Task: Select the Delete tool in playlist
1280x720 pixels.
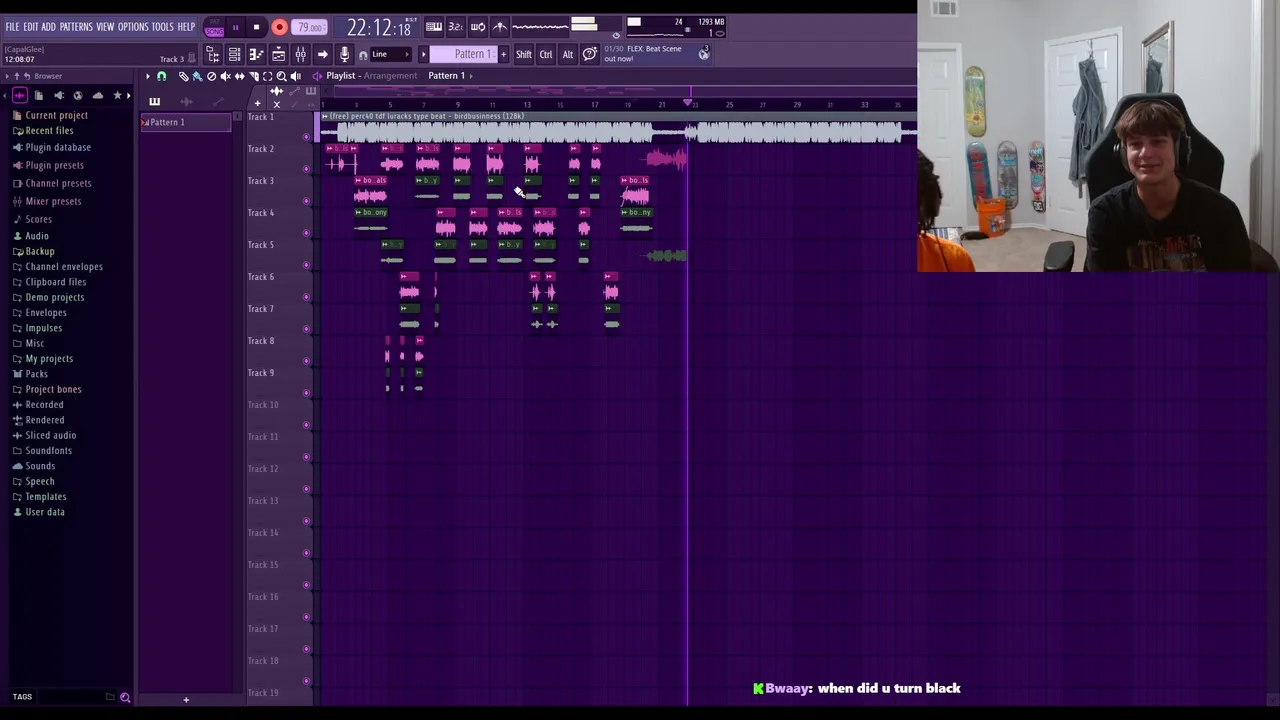Action: (x=211, y=76)
